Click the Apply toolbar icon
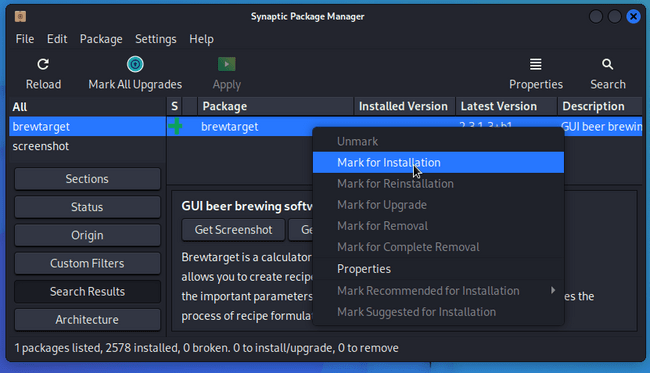Screen dimensions: 650x373 (226, 64)
